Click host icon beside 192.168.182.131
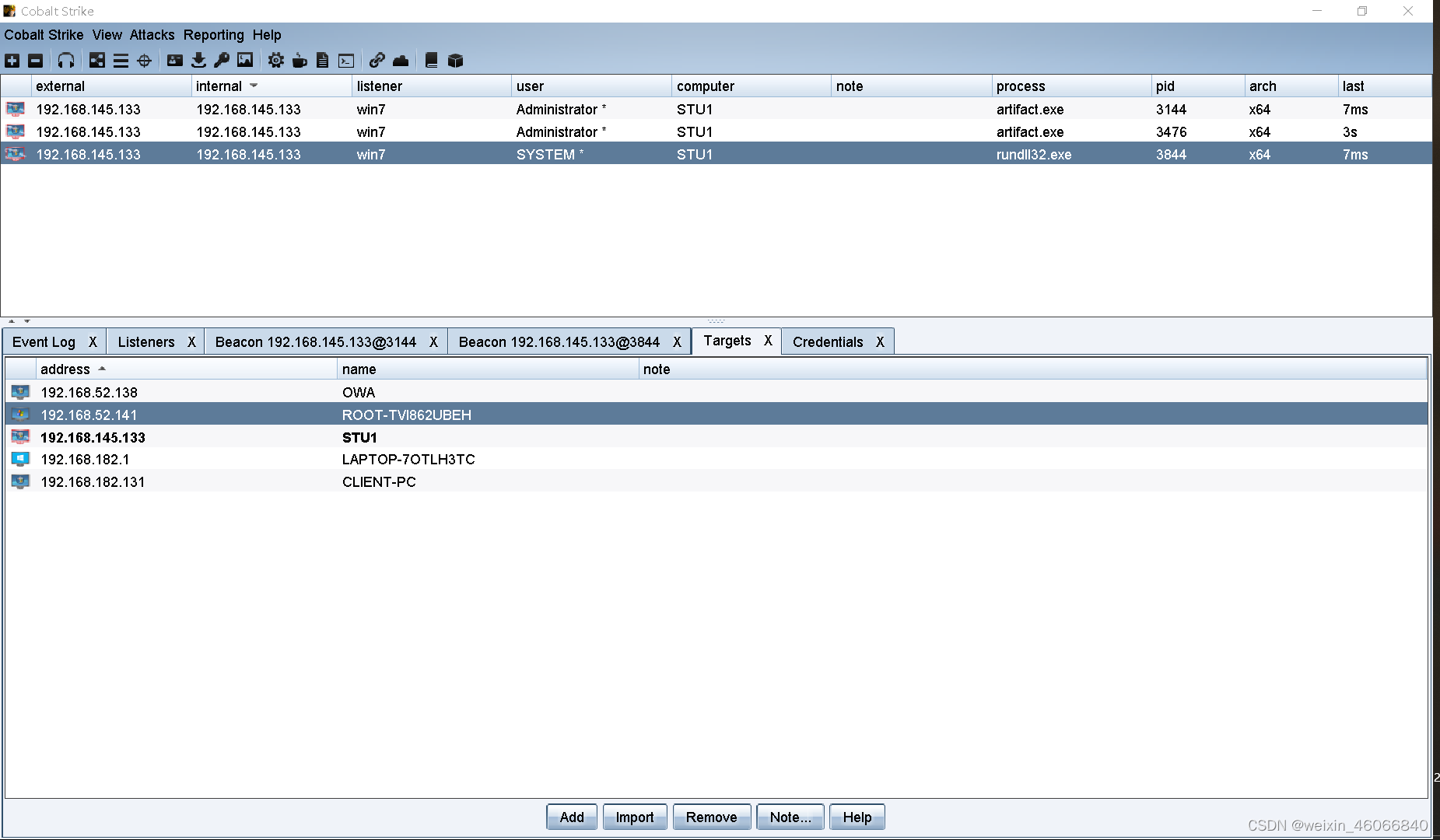The width and height of the screenshot is (1440, 840). (x=20, y=481)
